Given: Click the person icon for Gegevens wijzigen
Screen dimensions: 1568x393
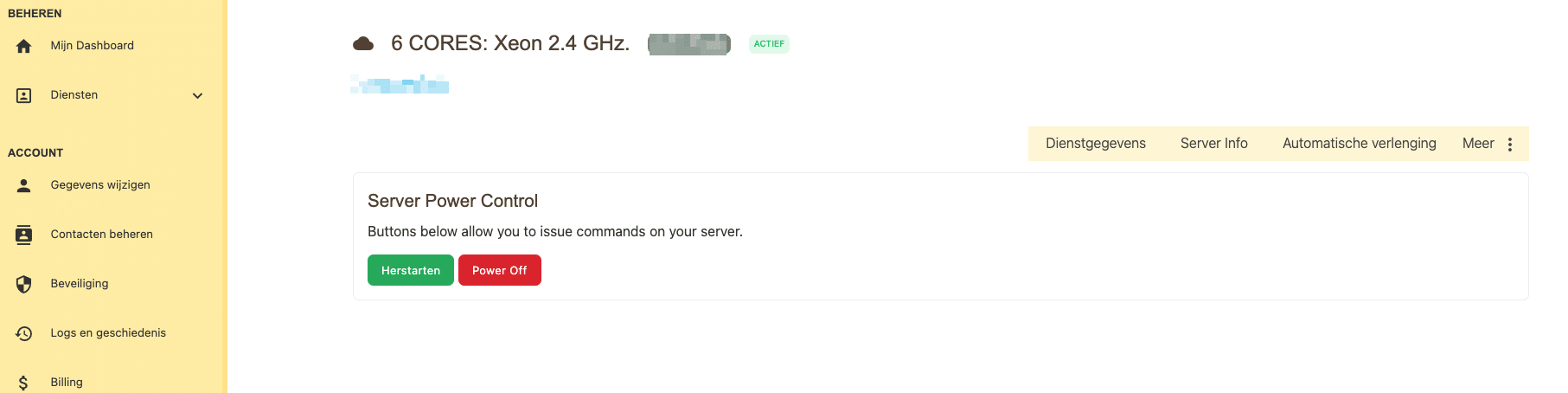Looking at the screenshot, I should (x=24, y=185).
